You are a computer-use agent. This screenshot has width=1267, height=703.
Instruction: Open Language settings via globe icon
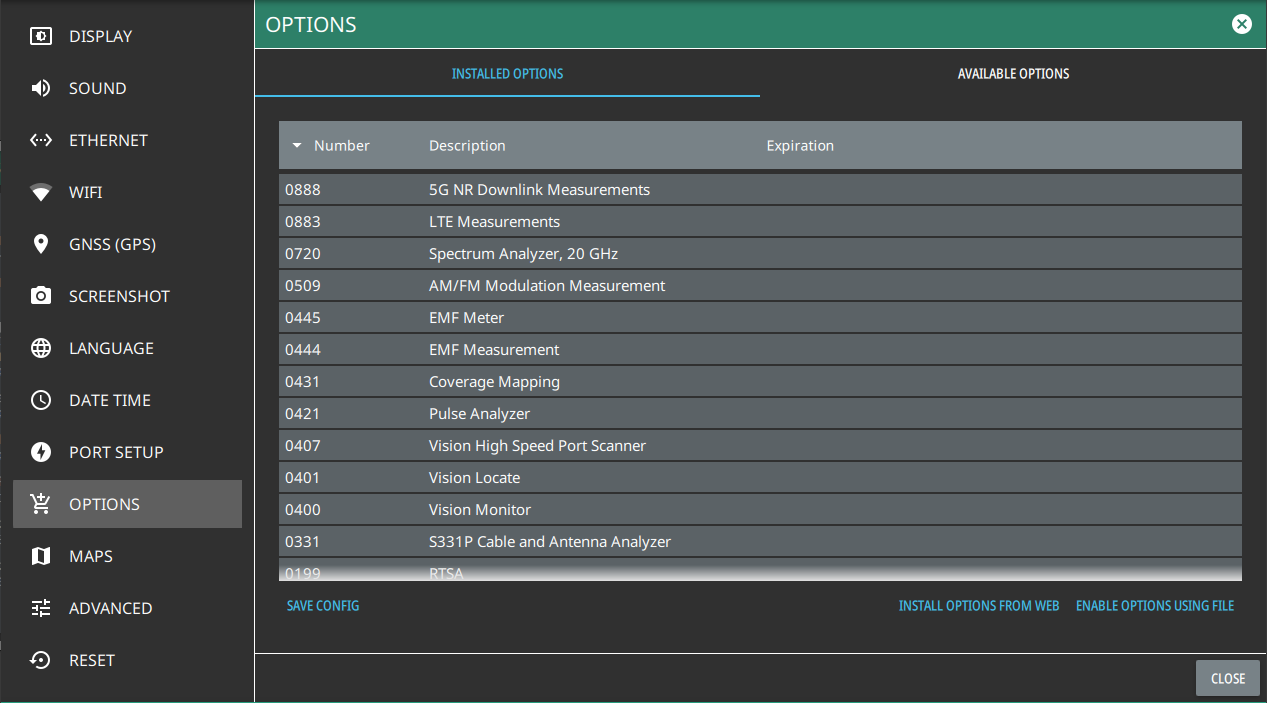(x=41, y=348)
